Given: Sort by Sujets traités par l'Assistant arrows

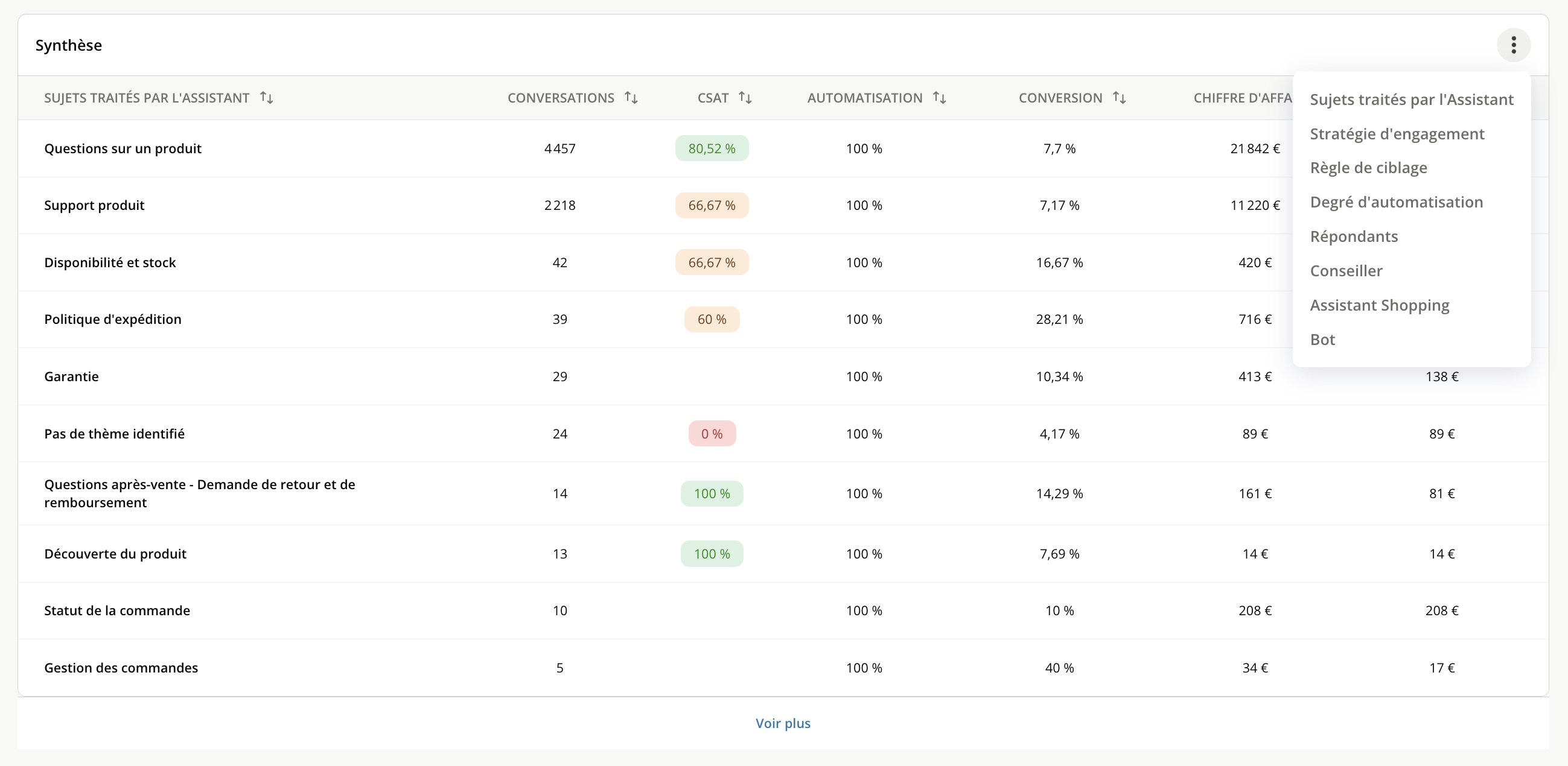Looking at the screenshot, I should click(267, 97).
